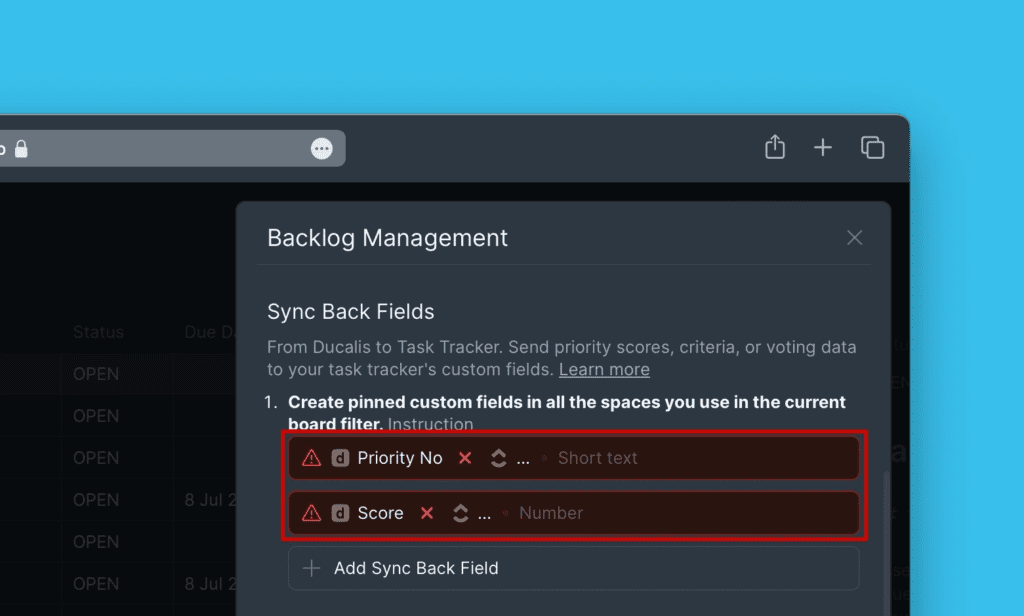Close the Backlog Management dialog
1024x616 pixels.
854,238
